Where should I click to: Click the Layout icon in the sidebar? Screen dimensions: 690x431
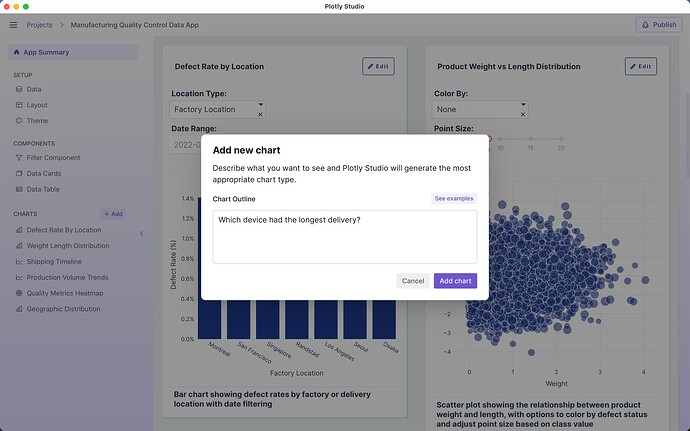pos(19,105)
